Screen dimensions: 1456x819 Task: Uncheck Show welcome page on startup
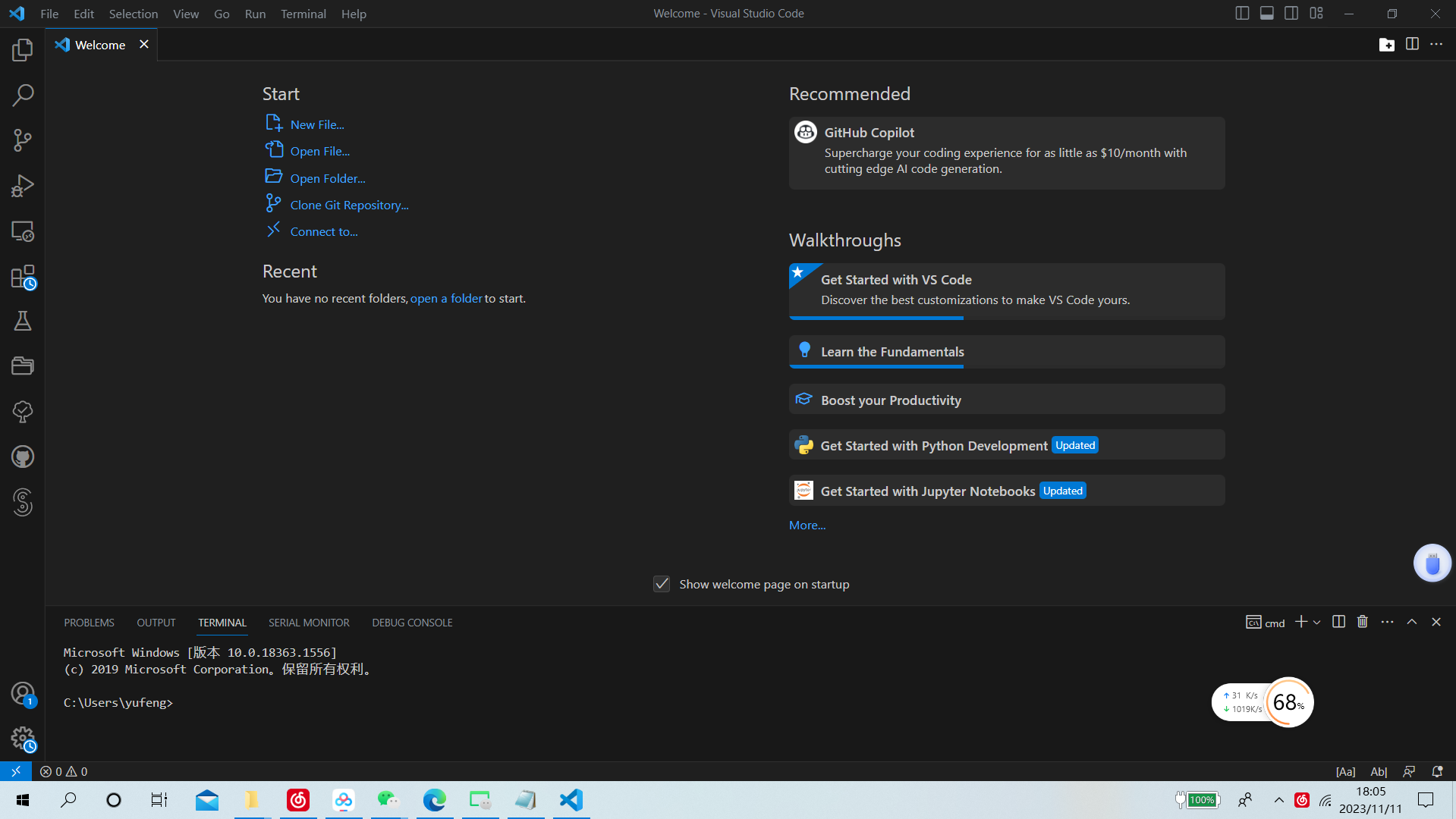pos(662,584)
